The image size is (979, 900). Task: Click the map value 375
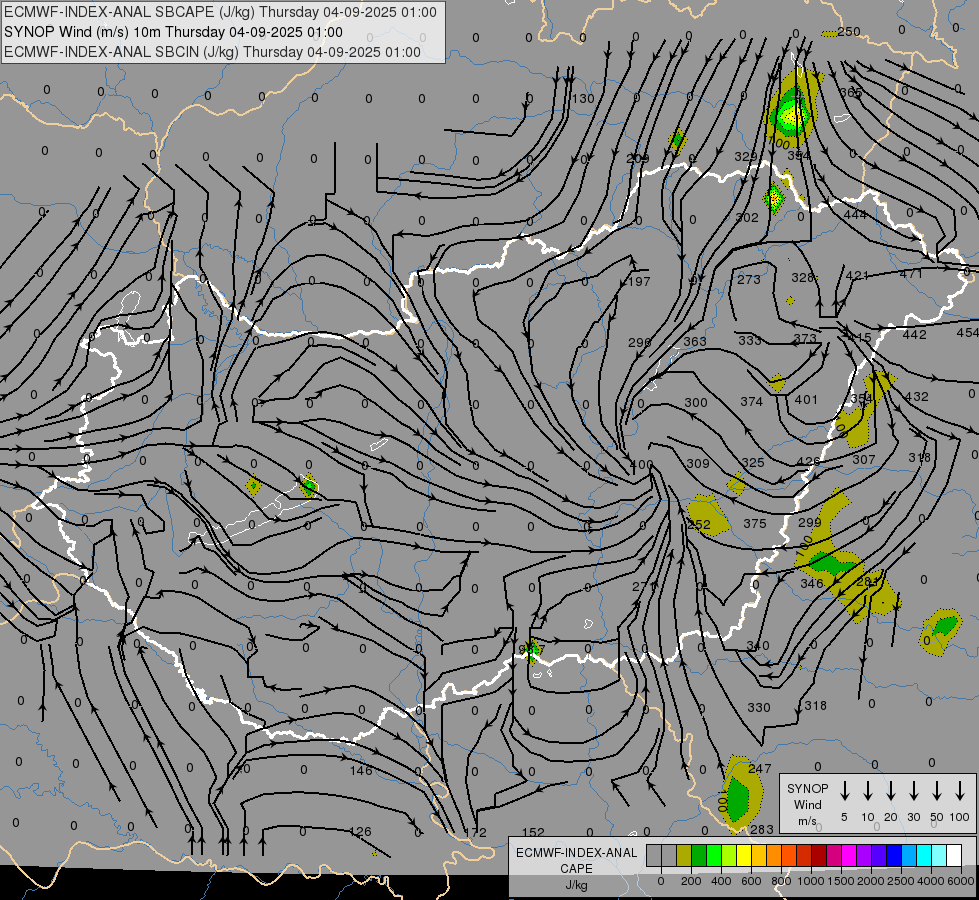click(x=755, y=523)
